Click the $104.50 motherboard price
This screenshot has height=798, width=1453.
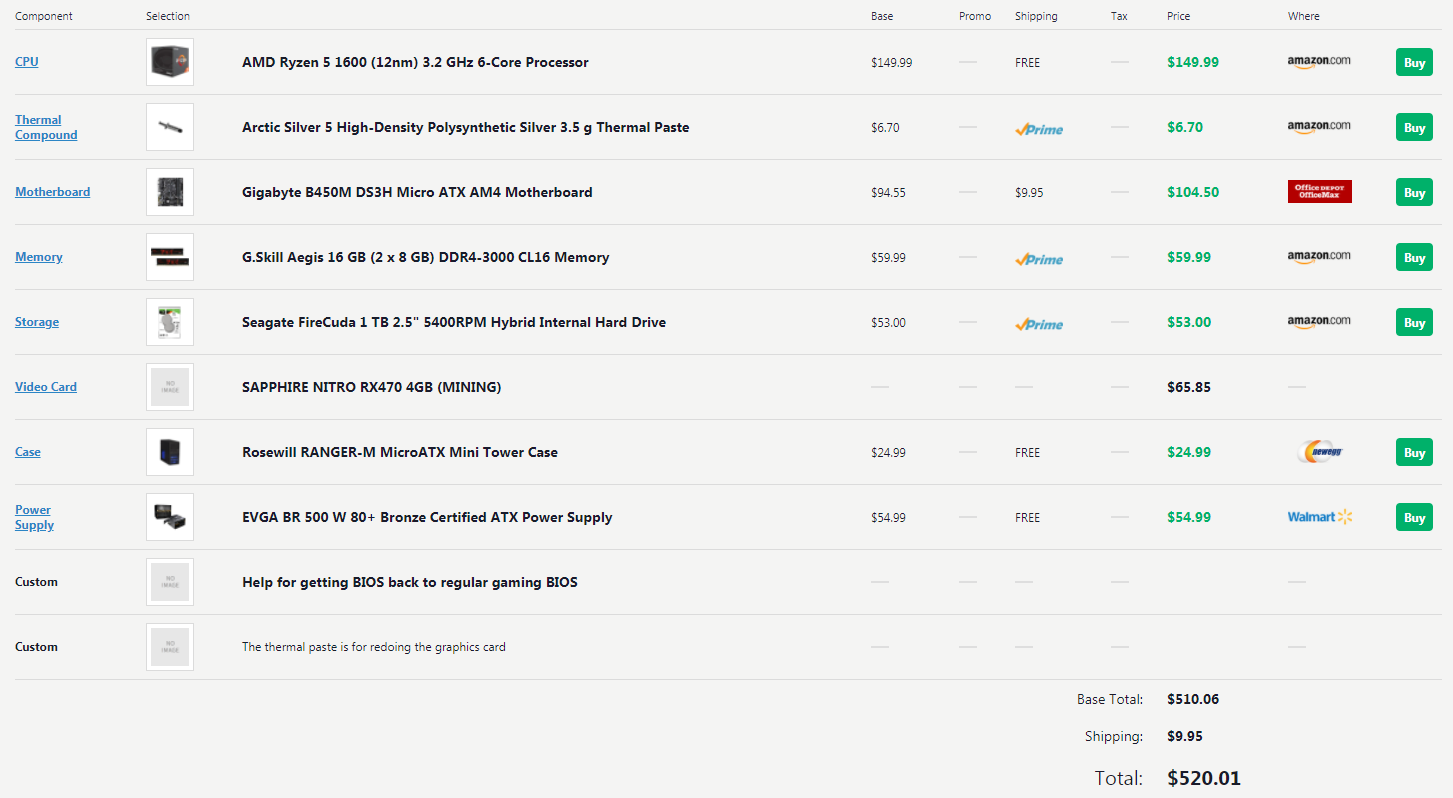[x=1193, y=192]
